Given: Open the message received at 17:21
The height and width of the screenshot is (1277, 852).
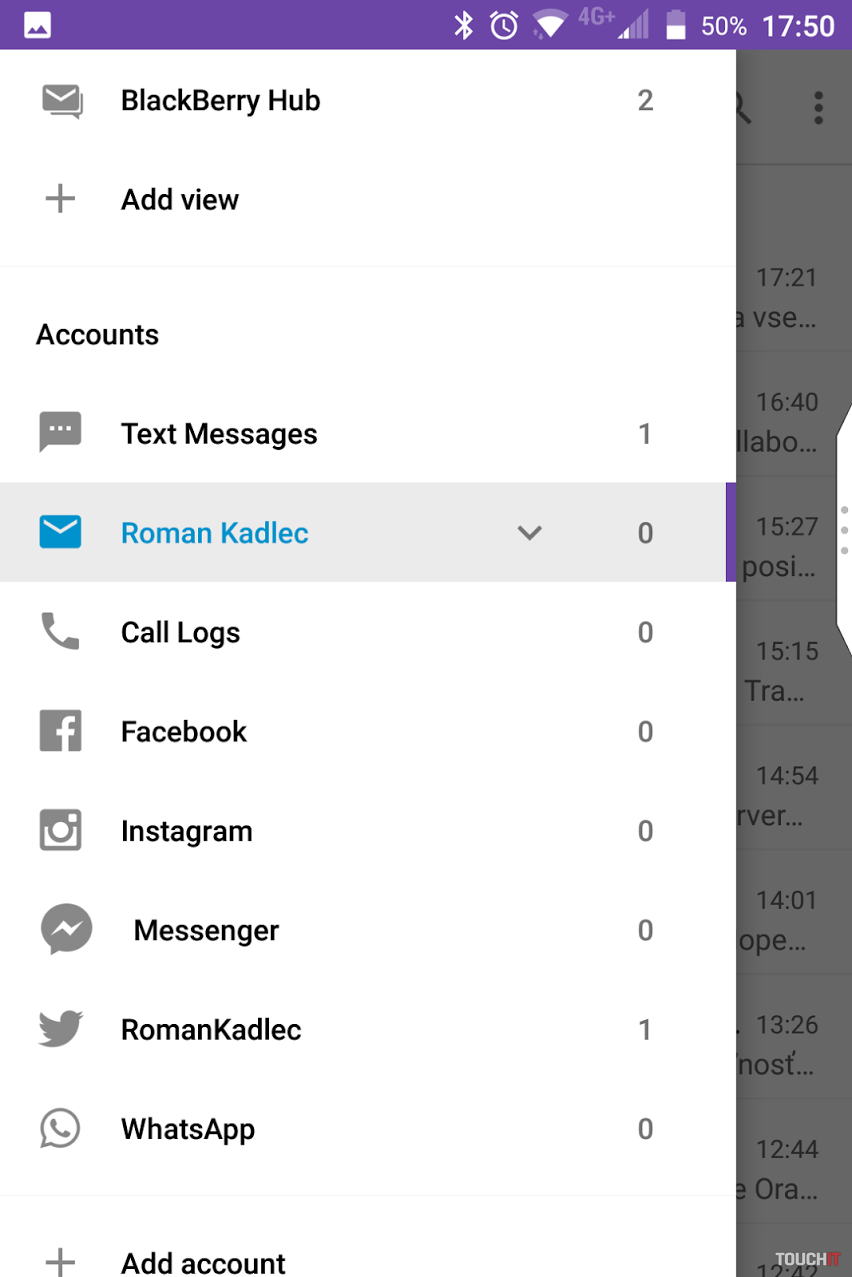Looking at the screenshot, I should 790,298.
